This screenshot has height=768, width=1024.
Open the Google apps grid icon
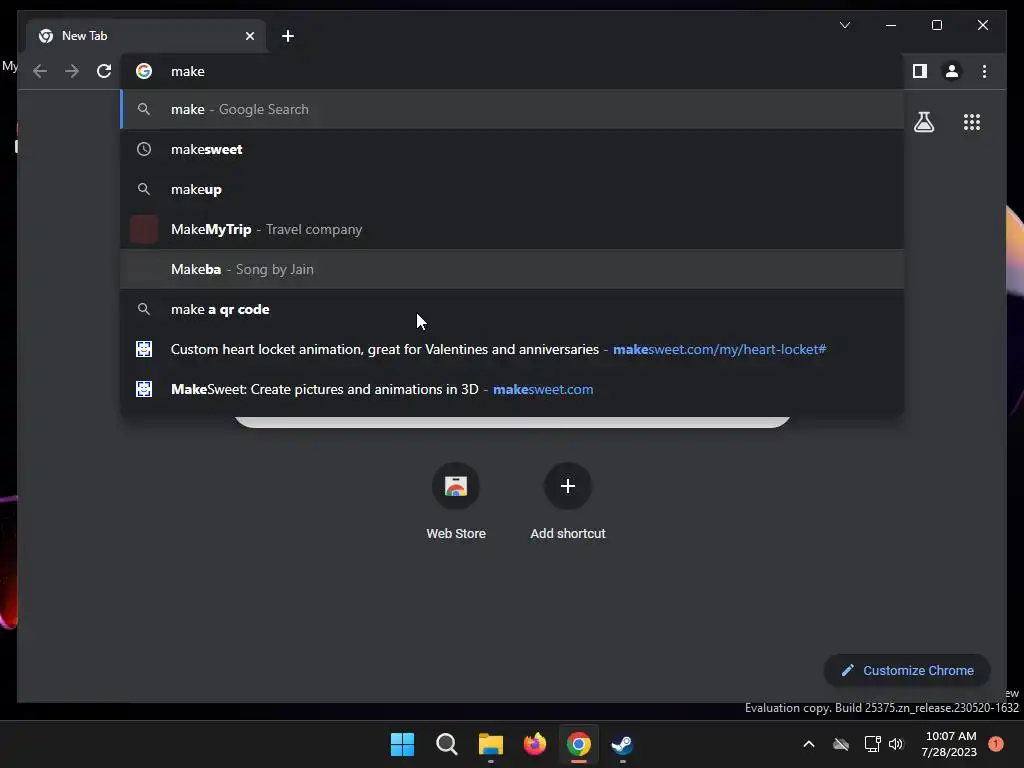point(972,122)
